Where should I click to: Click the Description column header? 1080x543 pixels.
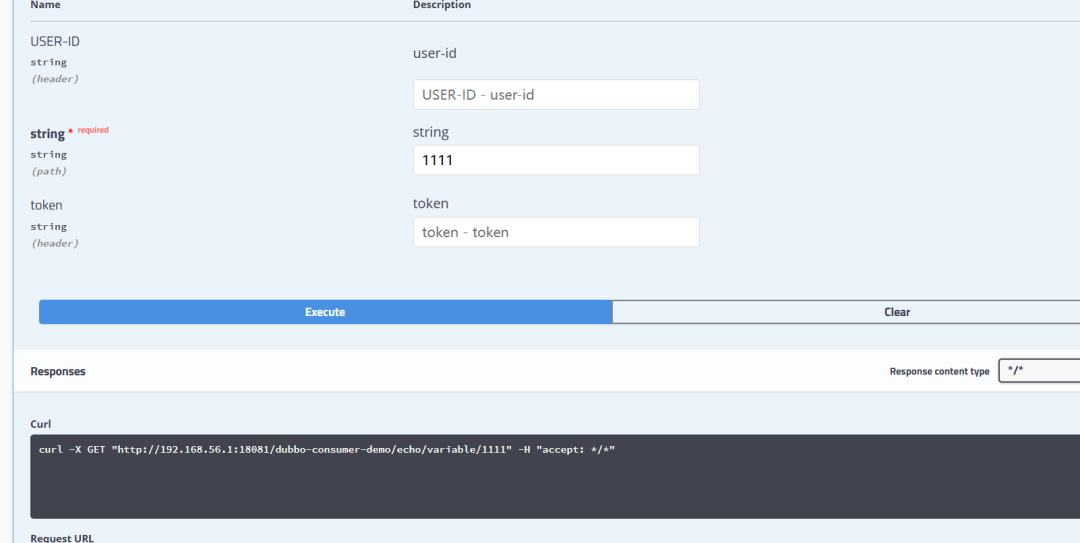441,5
